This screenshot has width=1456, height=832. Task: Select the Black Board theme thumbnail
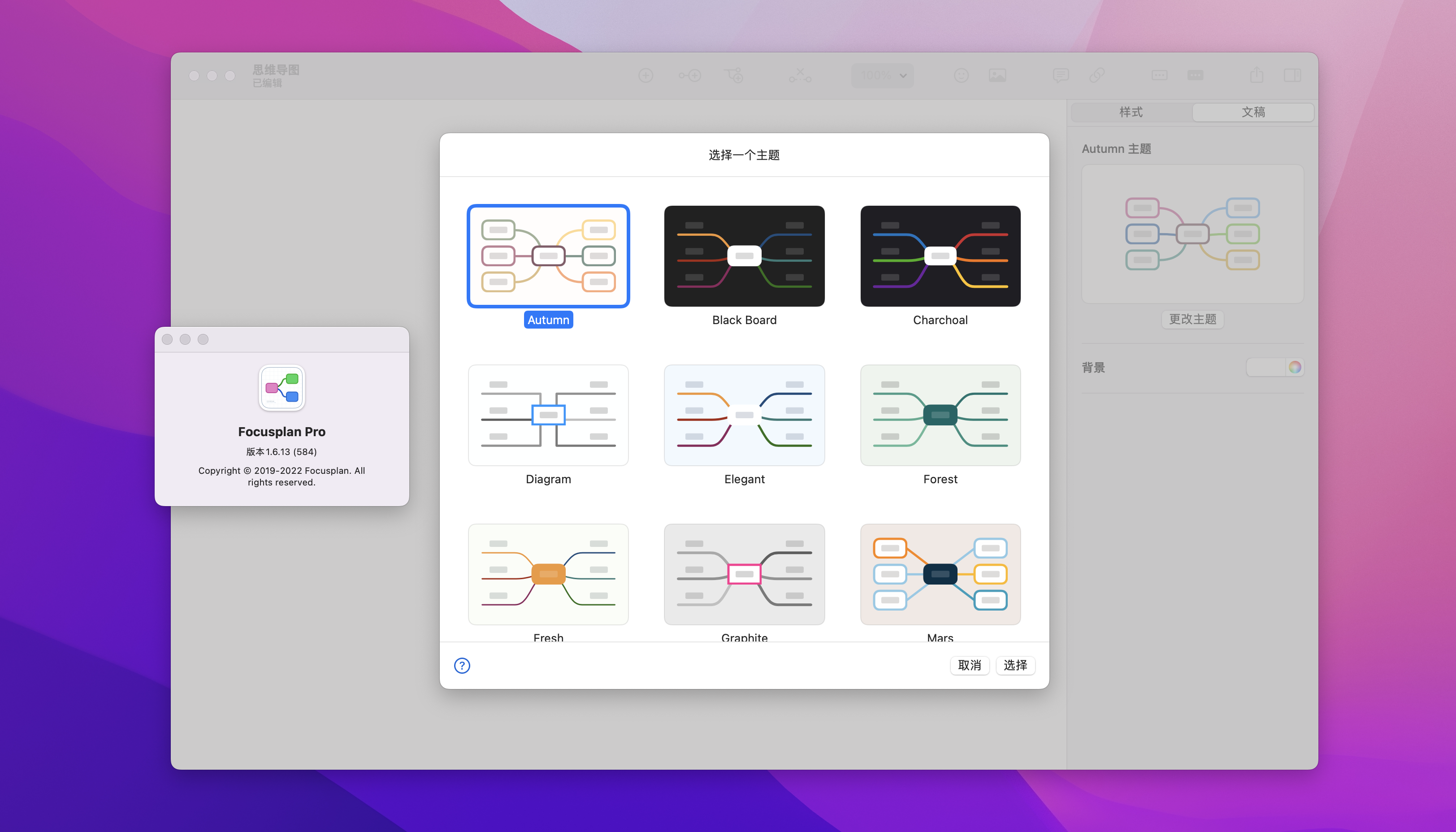coord(744,256)
